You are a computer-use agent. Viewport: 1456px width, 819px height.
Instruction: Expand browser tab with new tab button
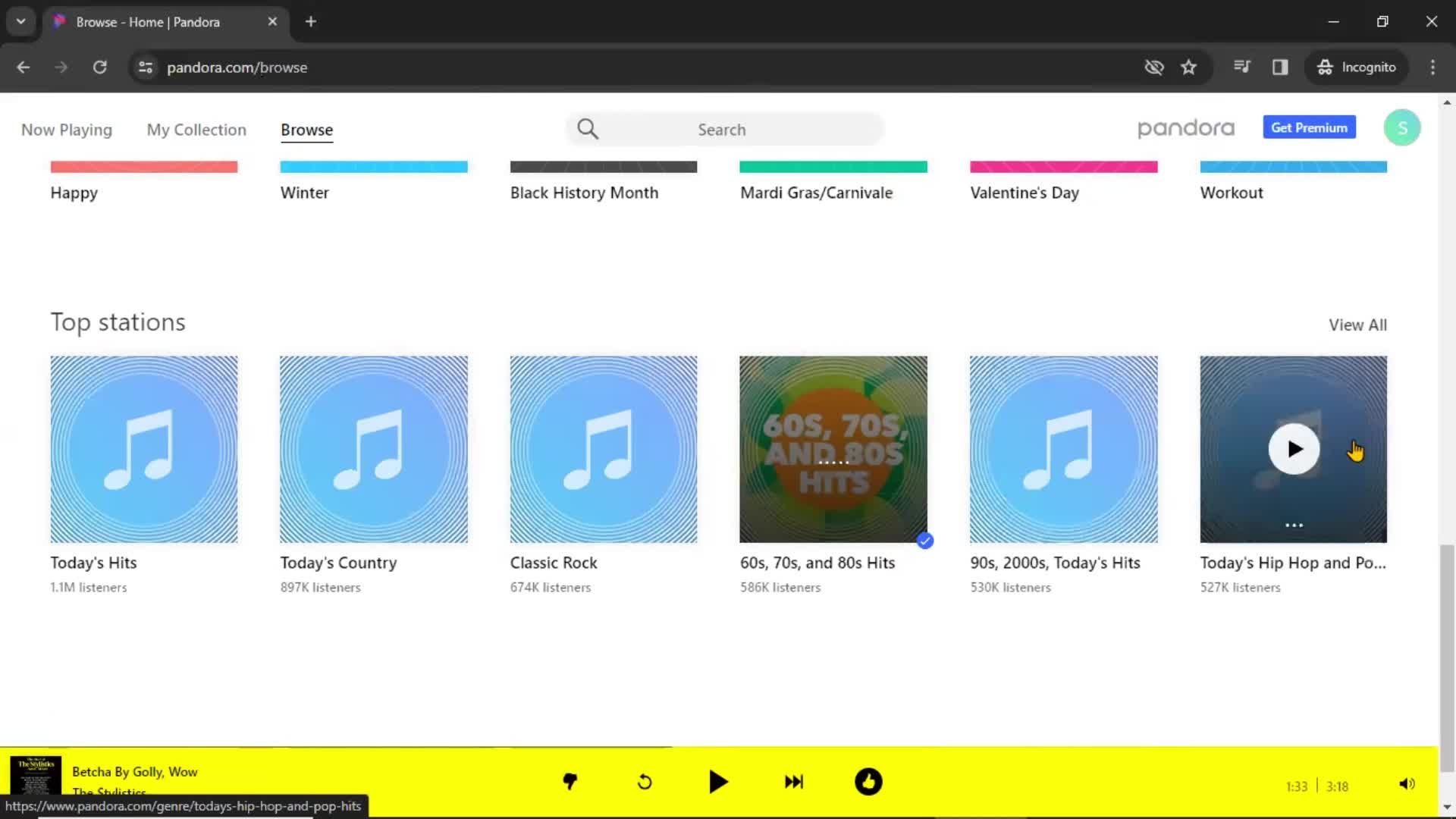click(310, 22)
